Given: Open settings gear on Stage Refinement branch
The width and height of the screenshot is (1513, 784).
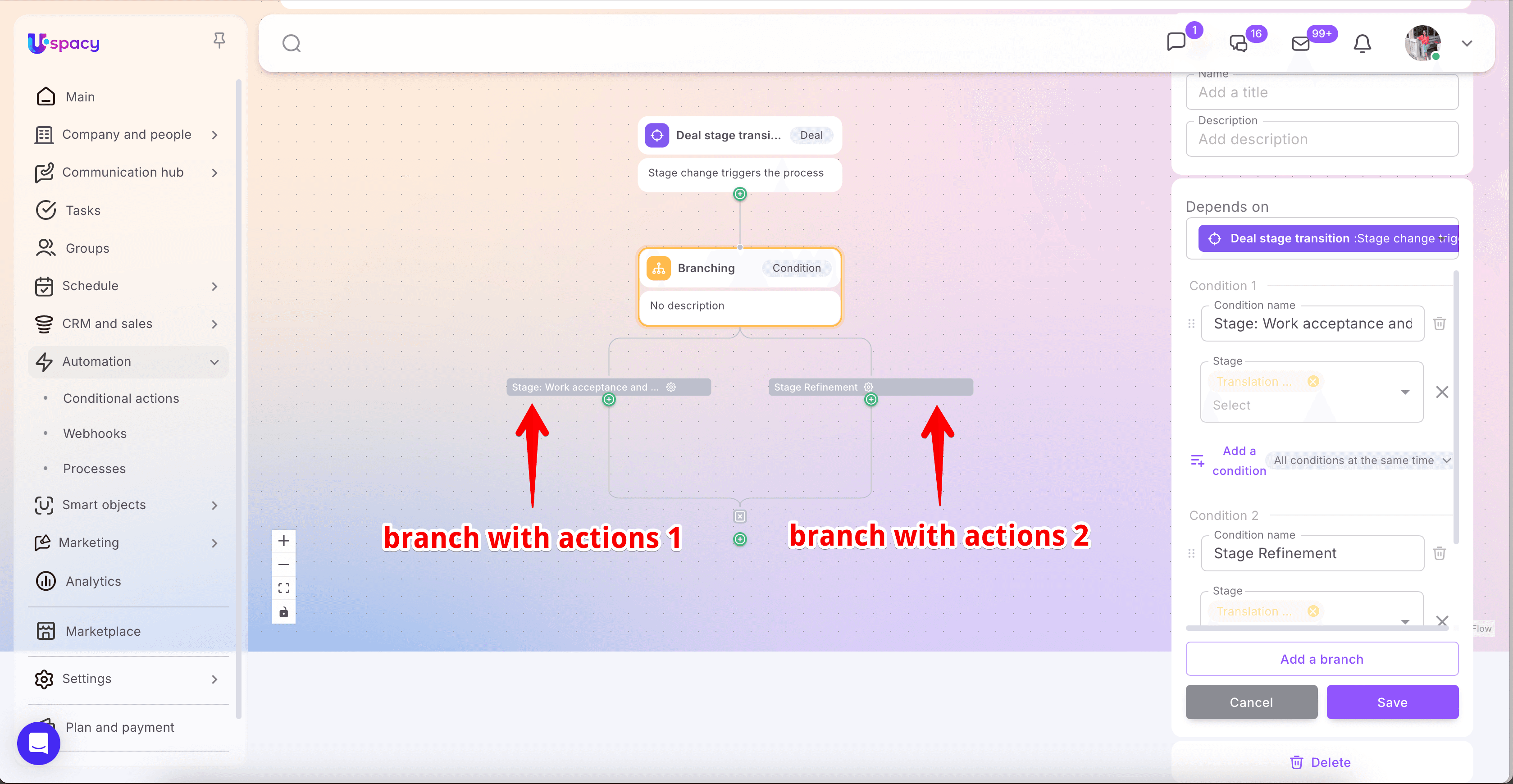Looking at the screenshot, I should coord(869,387).
